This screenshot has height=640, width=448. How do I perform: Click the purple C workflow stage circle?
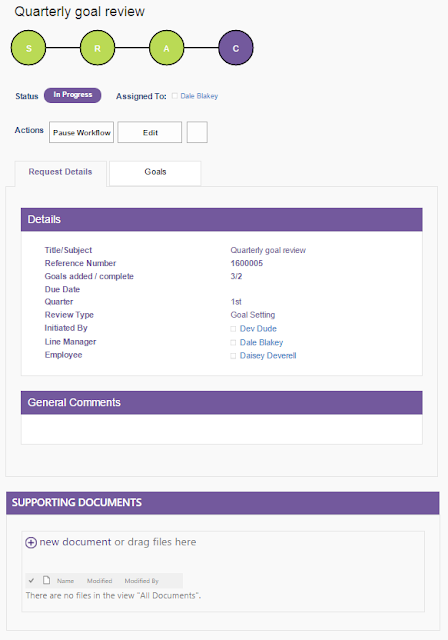coord(236,48)
